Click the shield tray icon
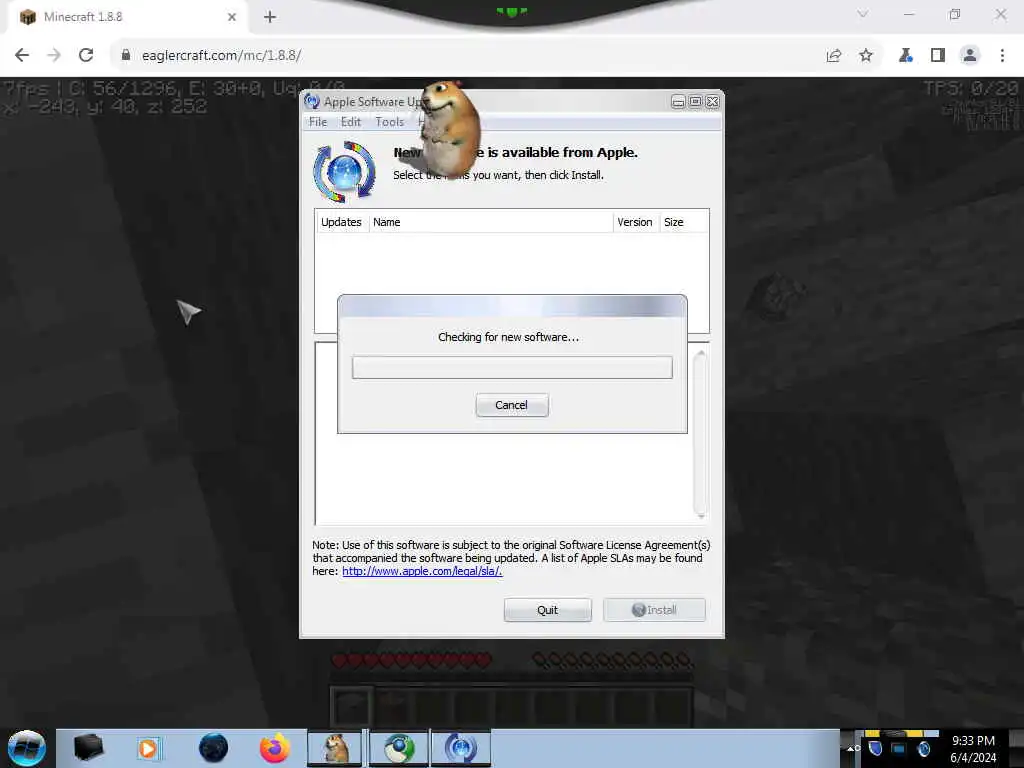1024x768 pixels. (x=876, y=748)
